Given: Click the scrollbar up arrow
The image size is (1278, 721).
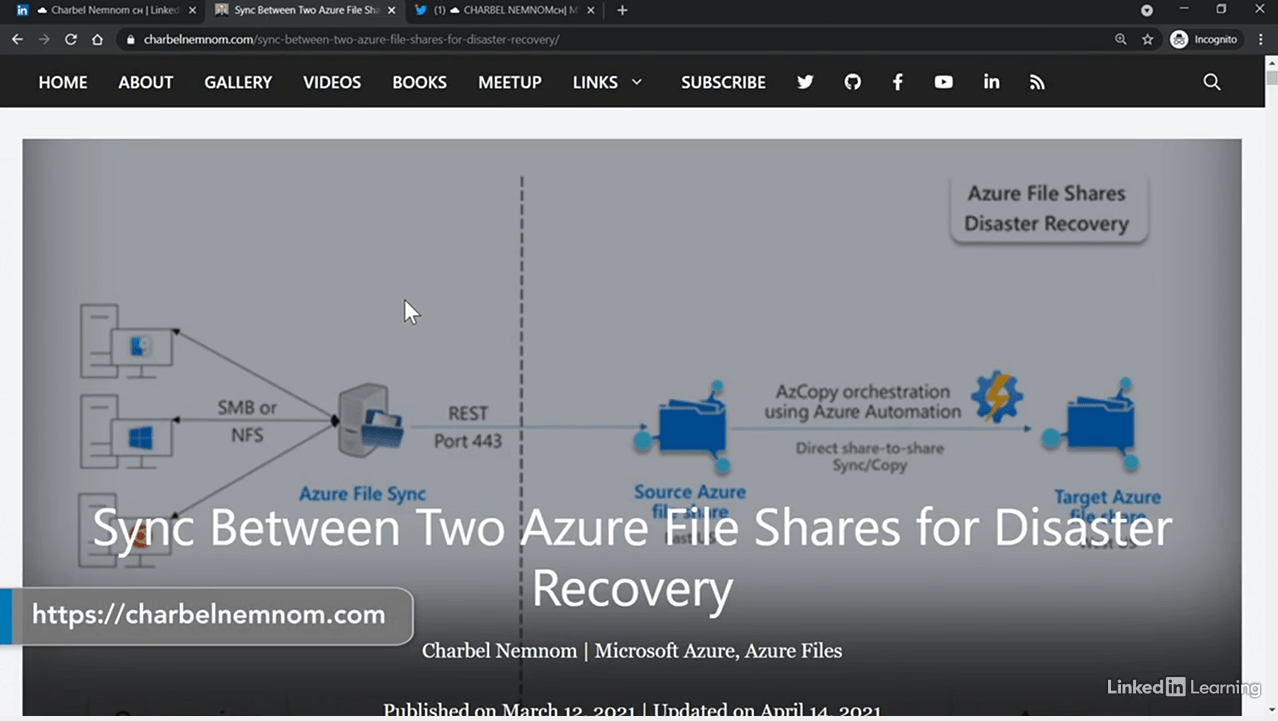Looking at the screenshot, I should (x=1271, y=62).
